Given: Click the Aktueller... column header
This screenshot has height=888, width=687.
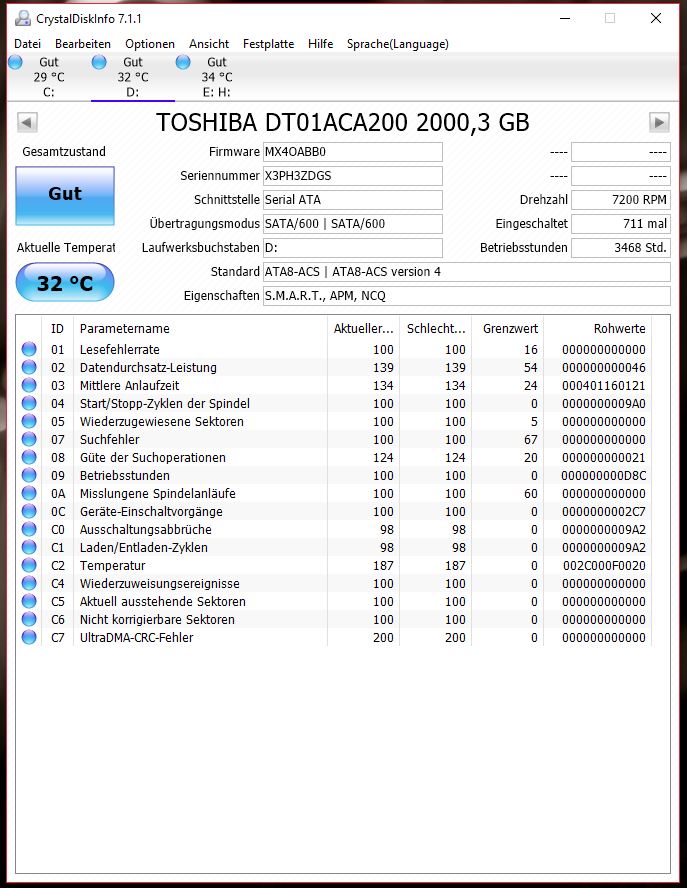Looking at the screenshot, I should point(364,328).
